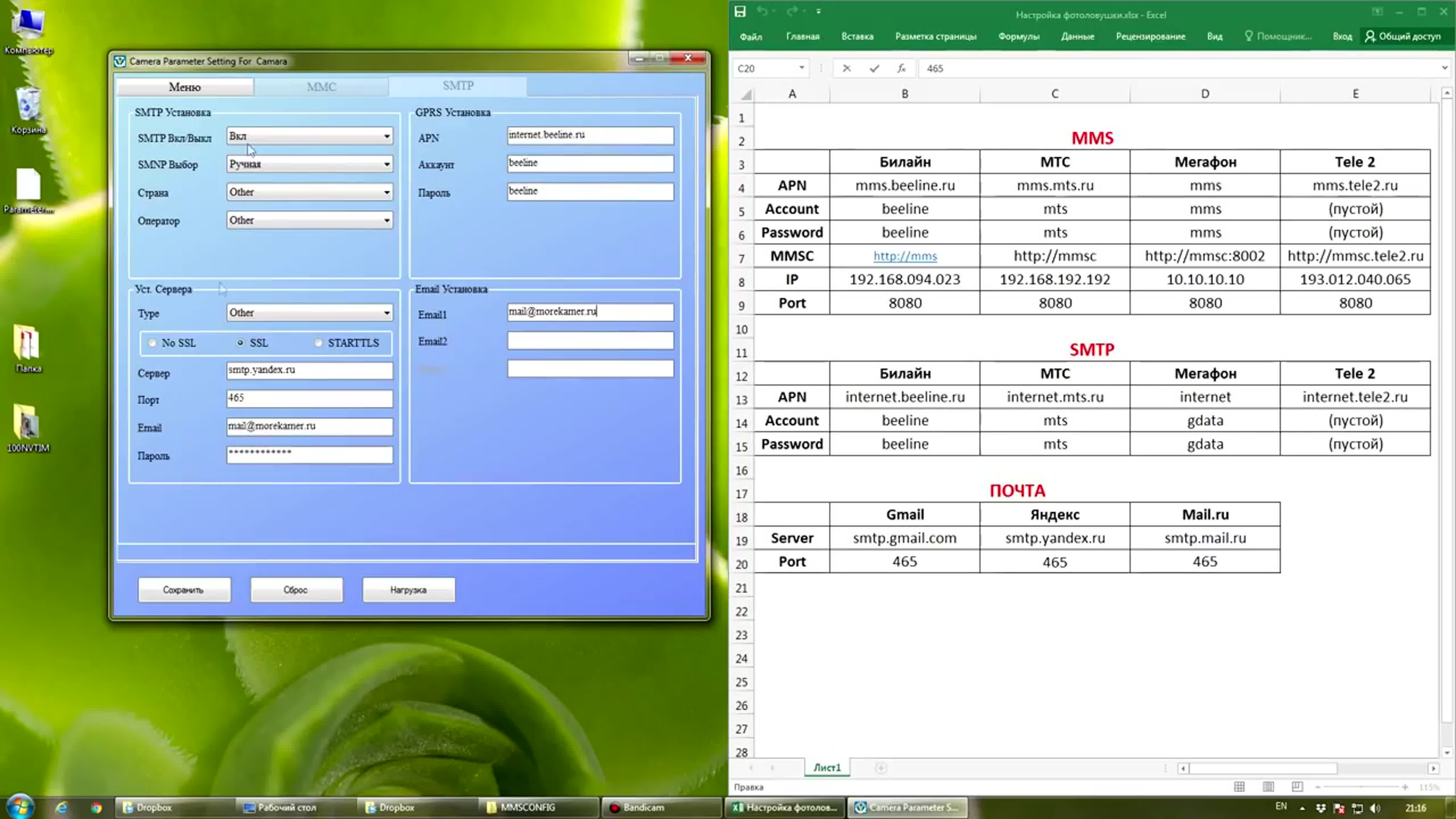
Task: Click the formula bar Enter checkmark icon
Action: [x=874, y=68]
